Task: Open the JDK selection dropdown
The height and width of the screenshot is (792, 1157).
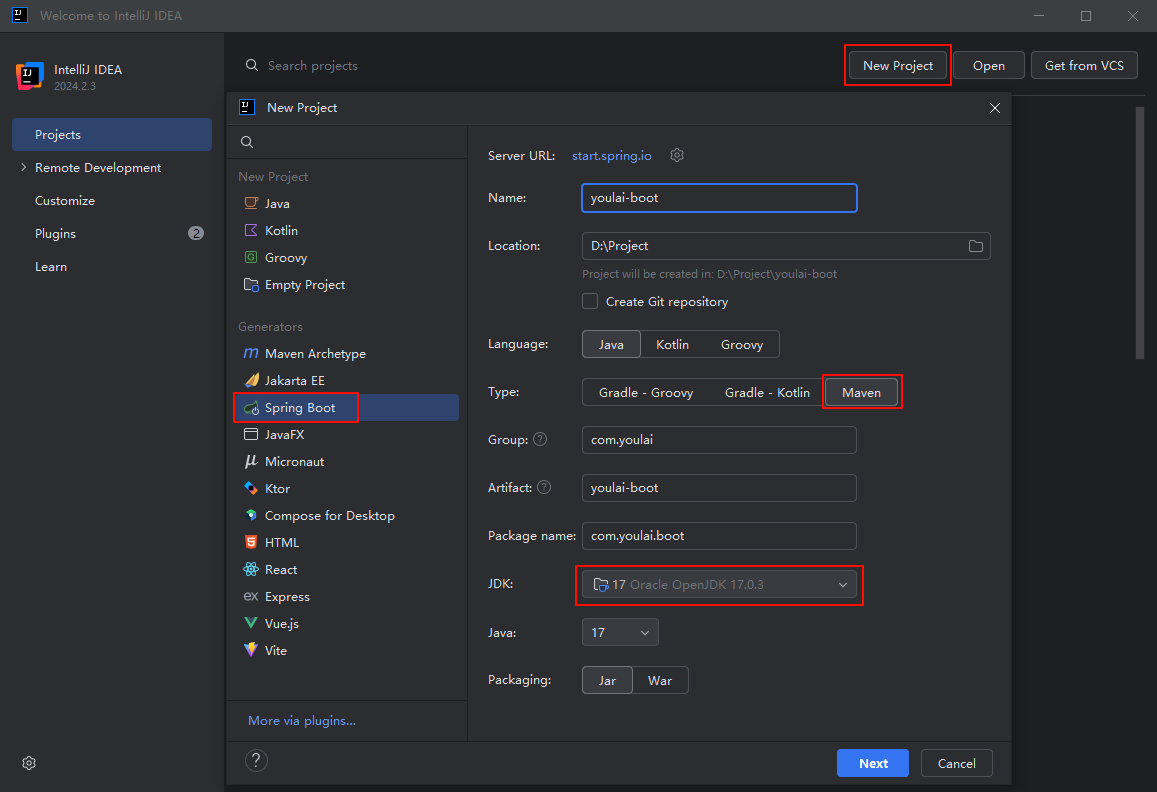Action: coord(719,585)
